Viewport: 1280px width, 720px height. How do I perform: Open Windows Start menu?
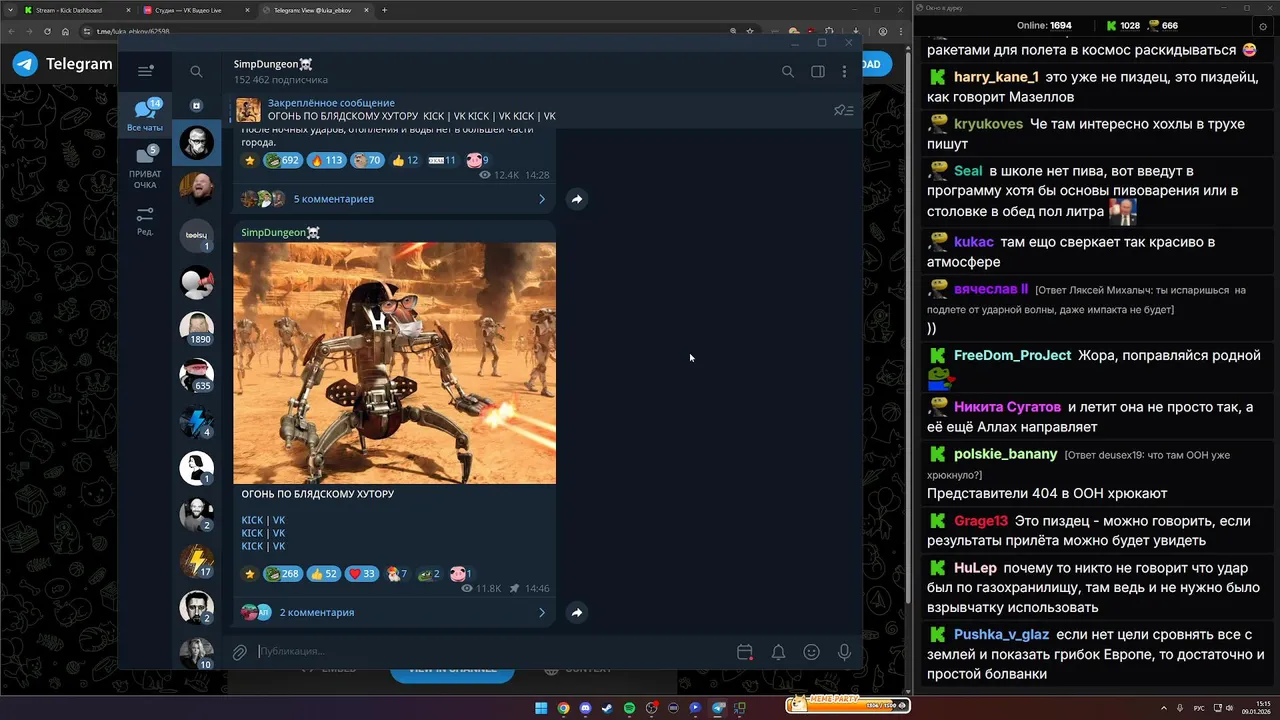pos(541,708)
